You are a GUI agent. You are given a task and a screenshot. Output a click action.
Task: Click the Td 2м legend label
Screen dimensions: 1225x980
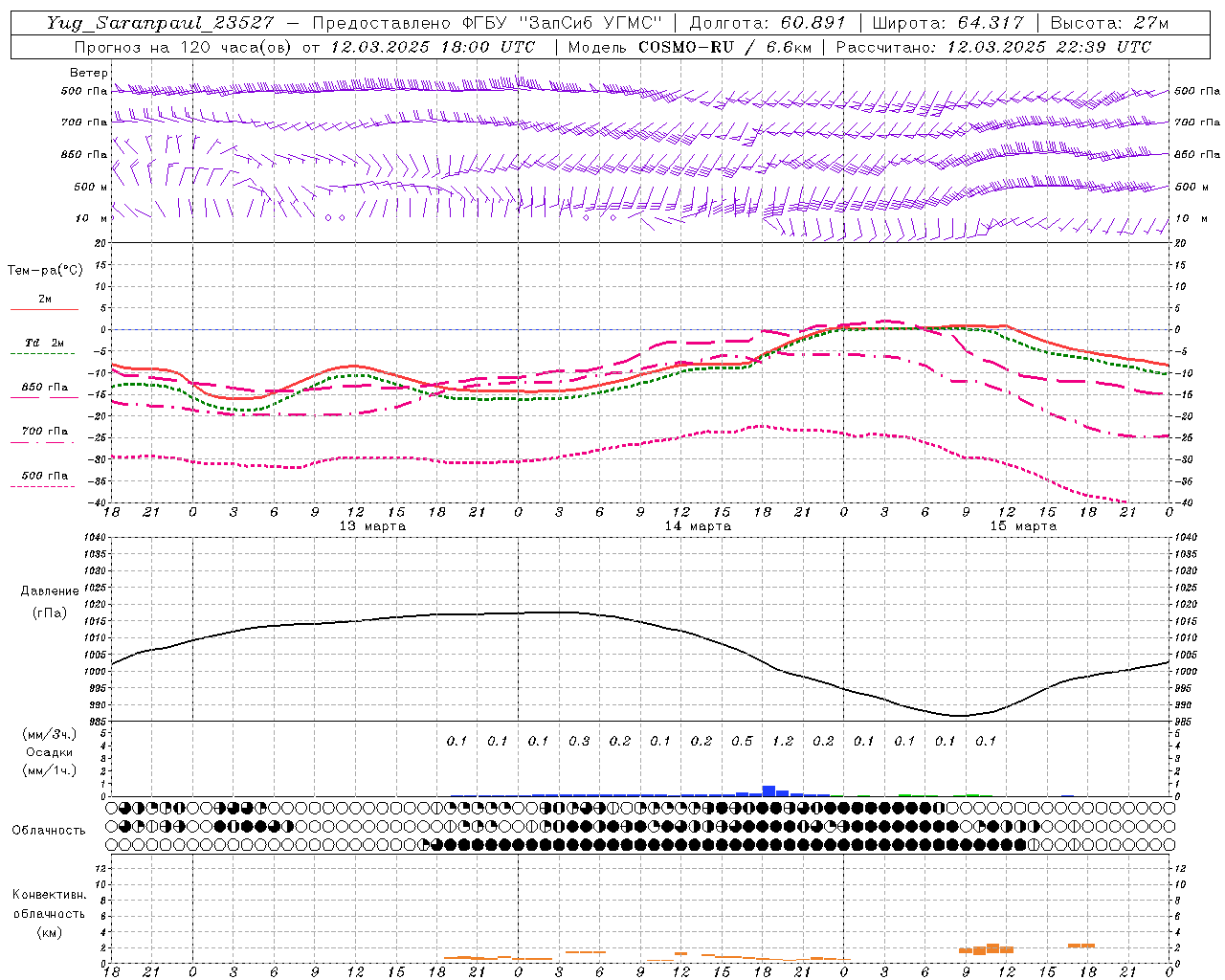click(45, 343)
